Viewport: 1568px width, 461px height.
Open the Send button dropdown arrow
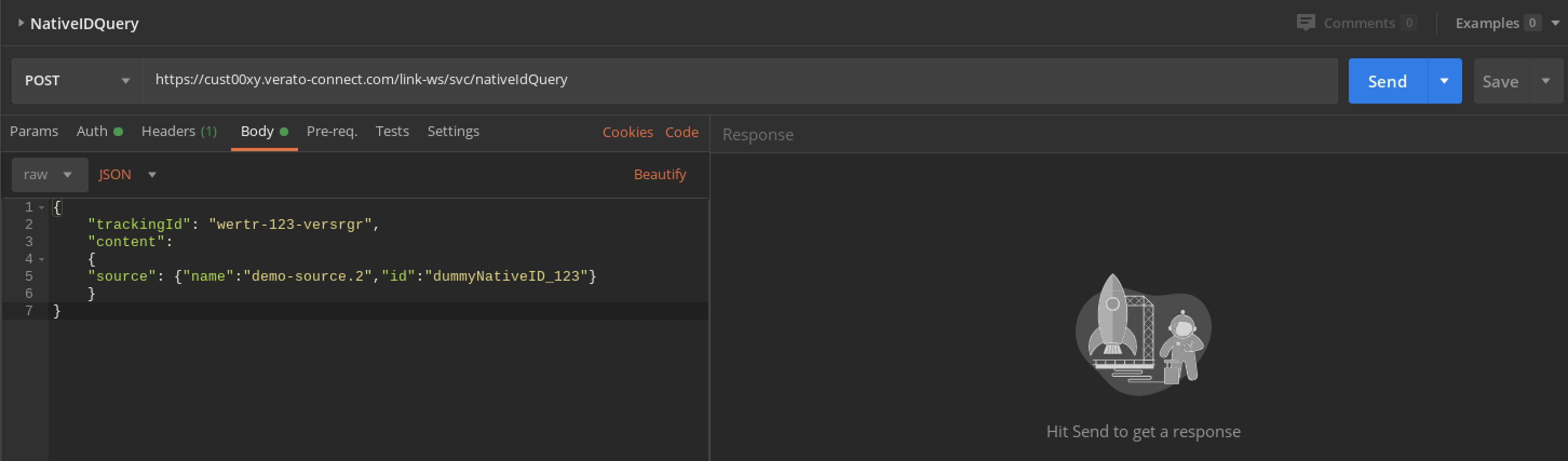coord(1444,81)
